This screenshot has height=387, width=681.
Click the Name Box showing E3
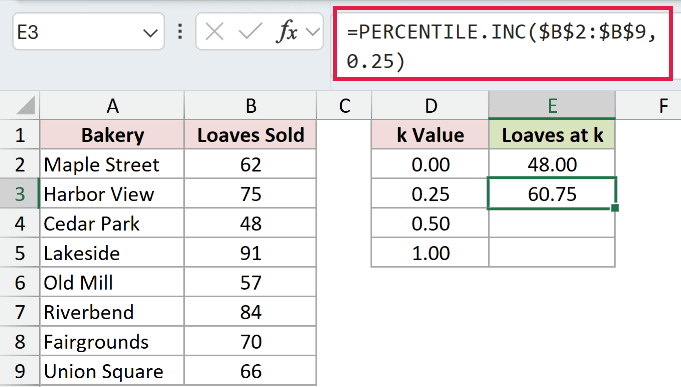(x=88, y=32)
